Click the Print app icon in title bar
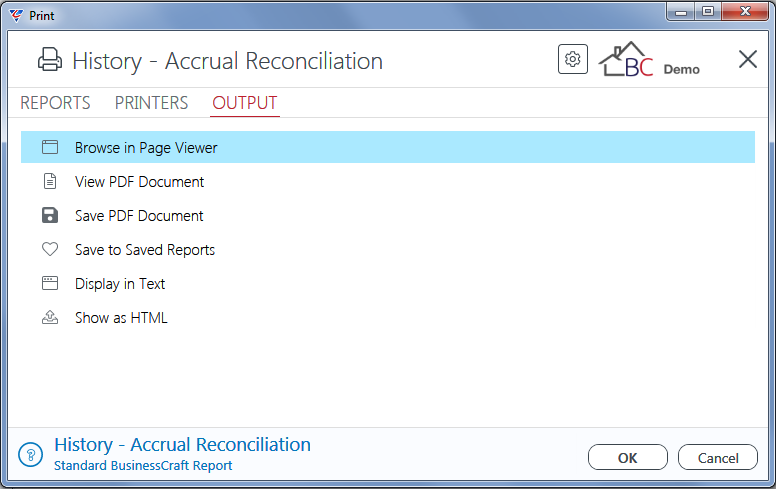776x489 pixels. coord(16,16)
